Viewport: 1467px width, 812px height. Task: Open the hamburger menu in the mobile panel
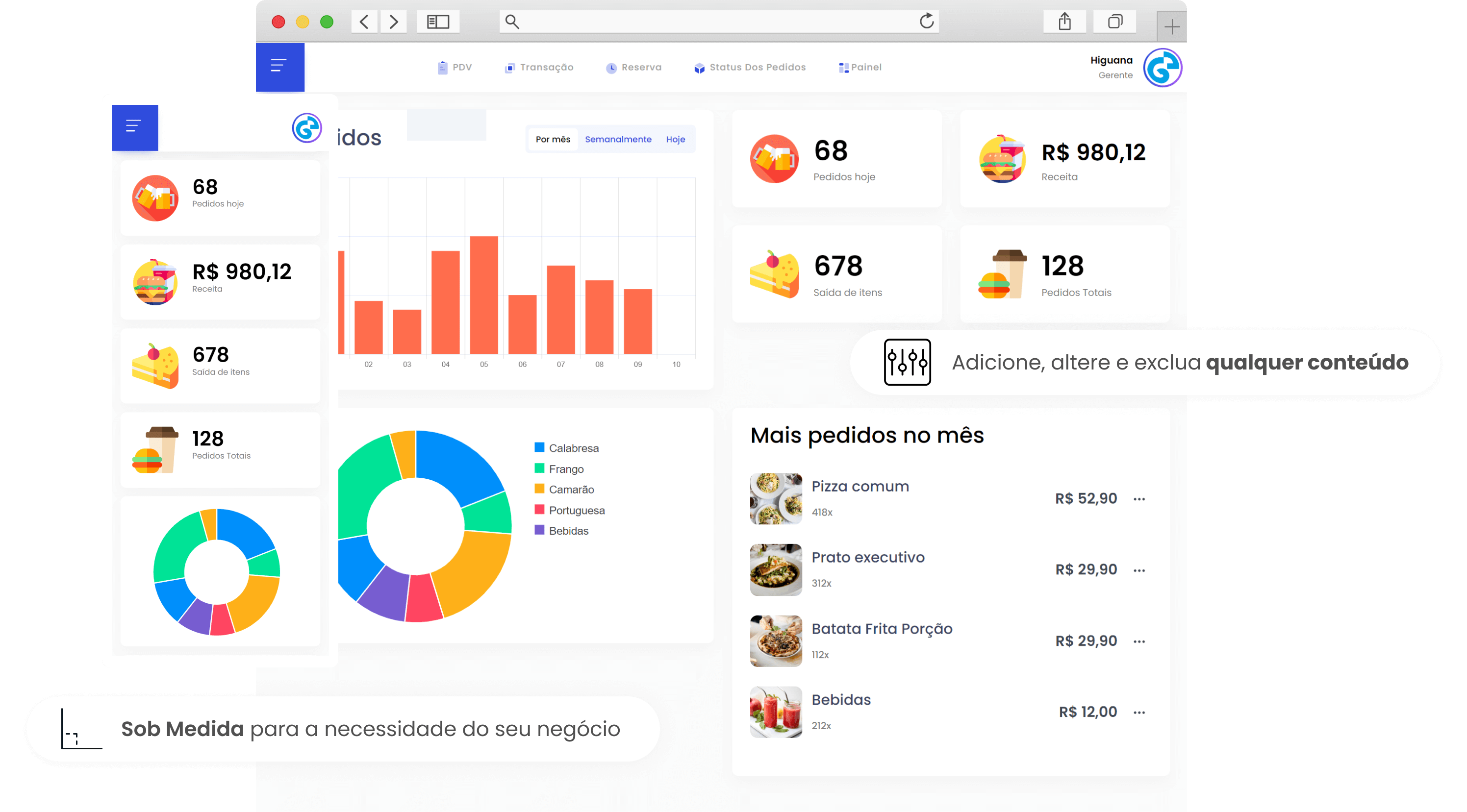(134, 127)
